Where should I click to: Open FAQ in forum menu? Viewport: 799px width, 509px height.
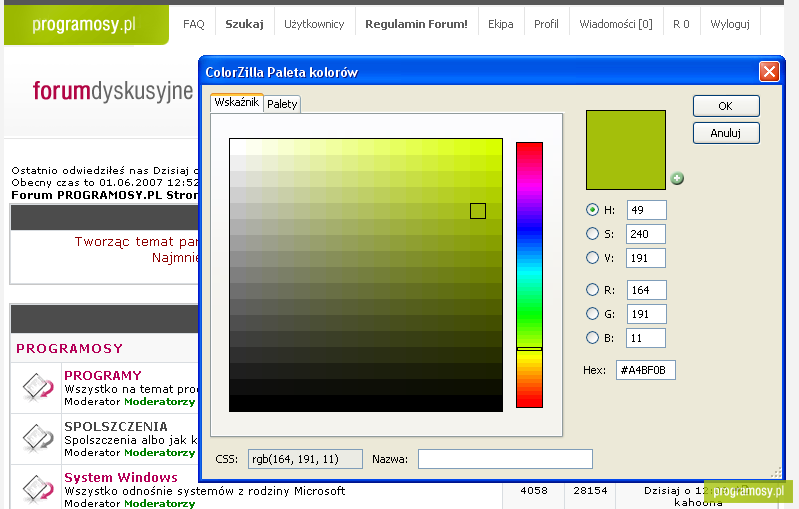point(194,24)
